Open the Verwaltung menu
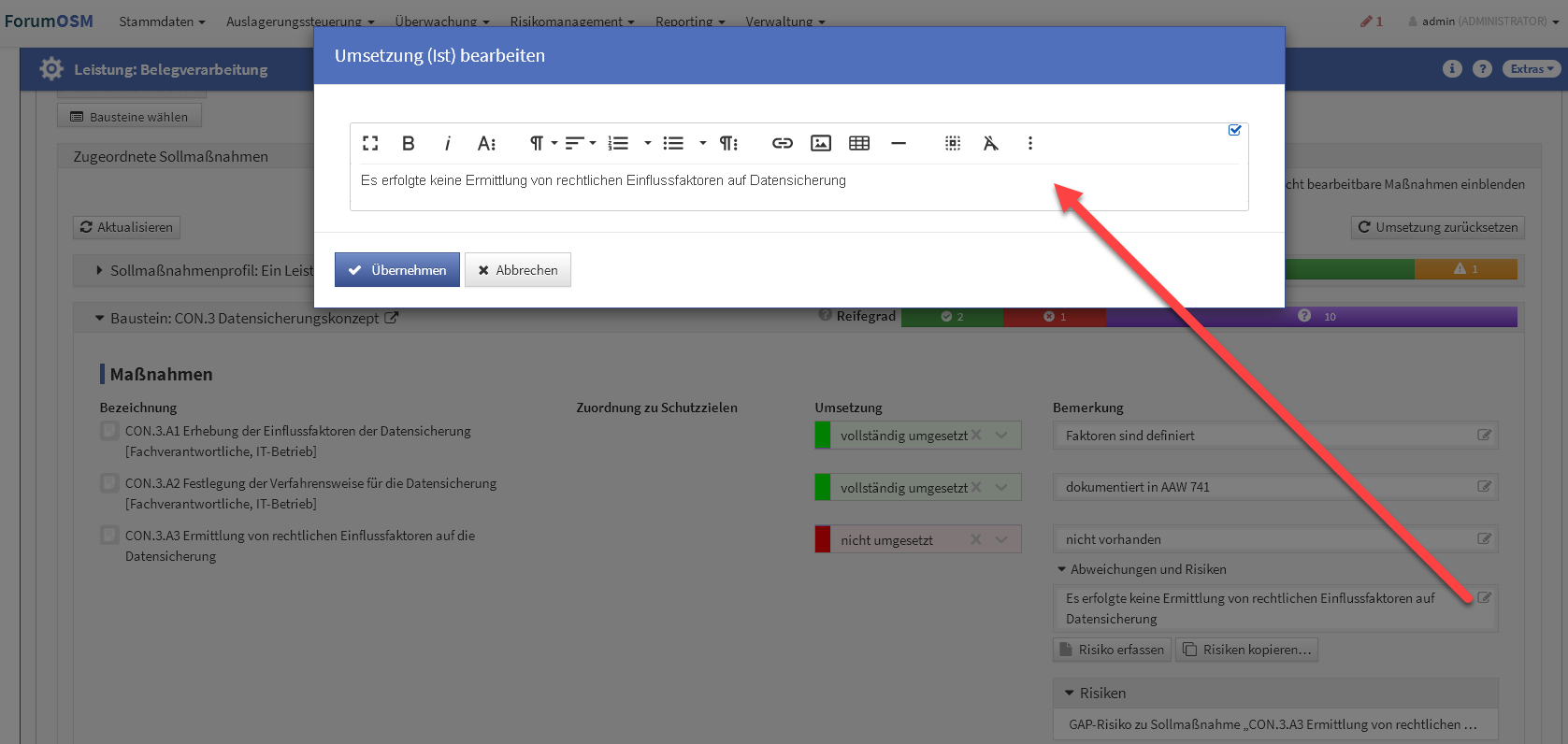This screenshot has width=1568, height=744. pyautogui.click(x=784, y=21)
